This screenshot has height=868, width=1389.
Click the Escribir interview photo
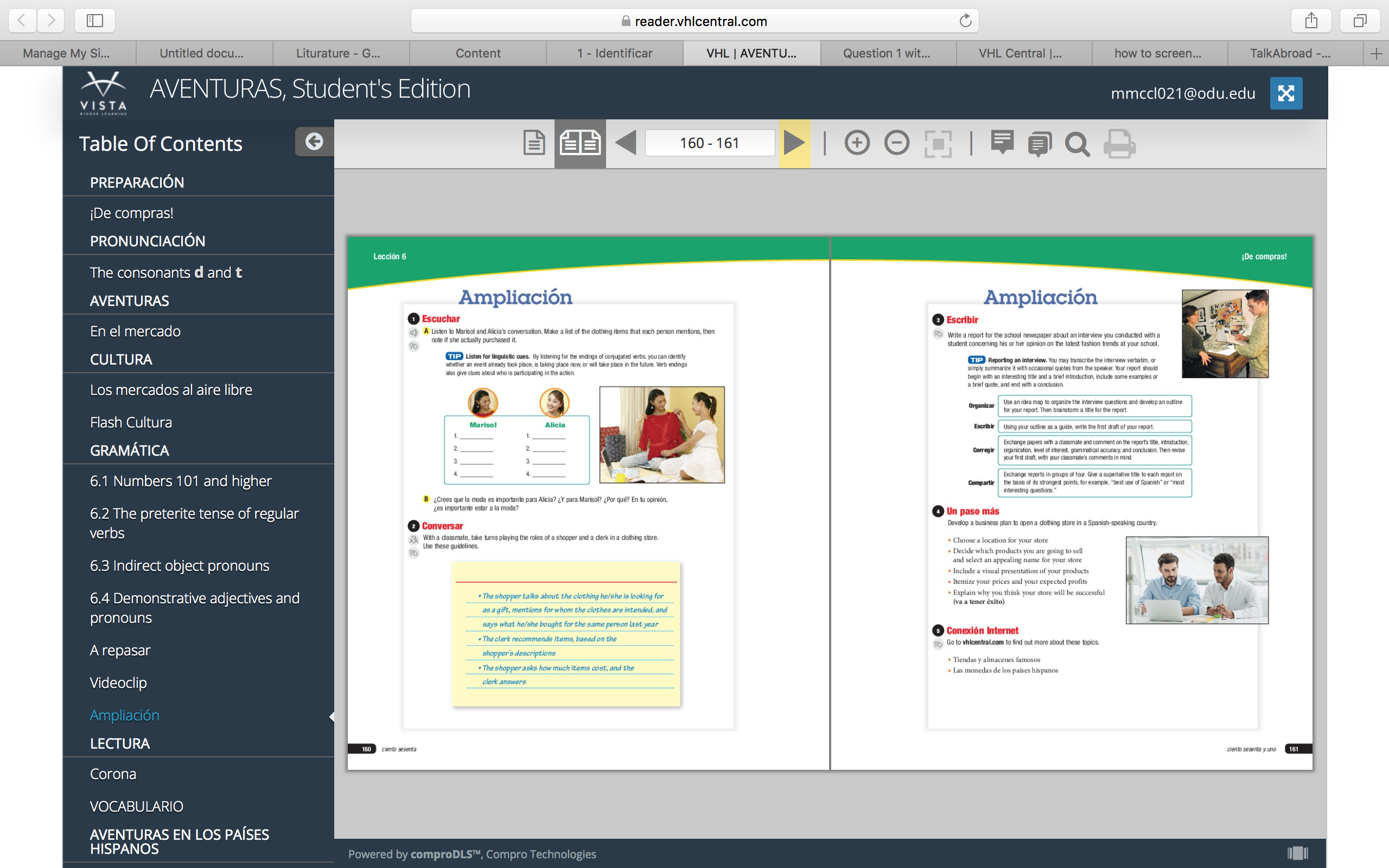[1225, 334]
